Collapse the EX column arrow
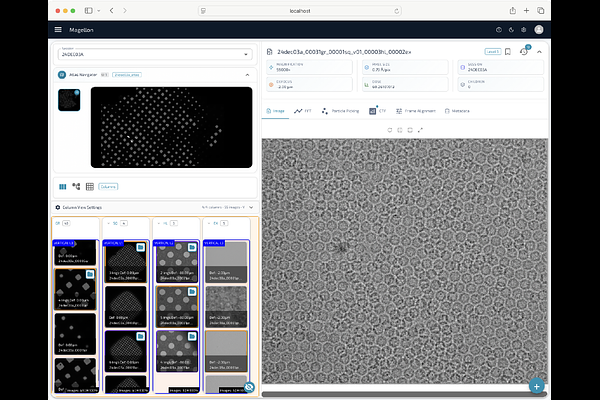Viewport: 600px width, 400px height. click(x=209, y=223)
